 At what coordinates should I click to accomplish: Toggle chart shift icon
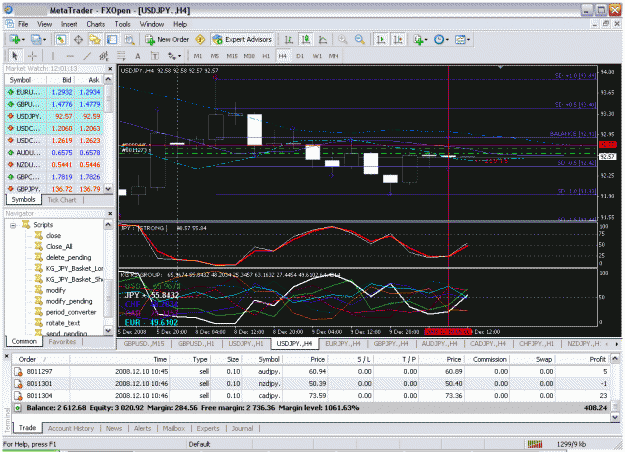coord(398,39)
